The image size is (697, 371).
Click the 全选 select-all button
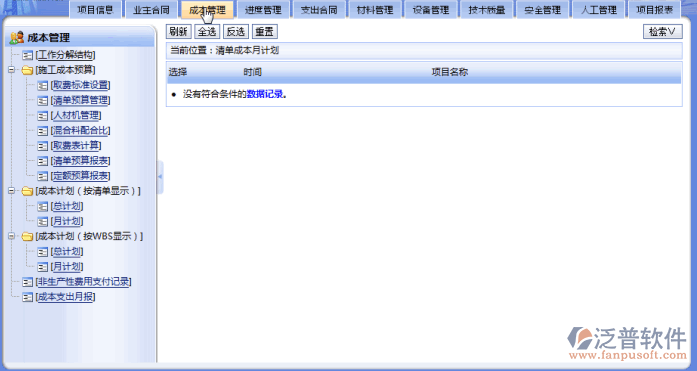tap(207, 32)
